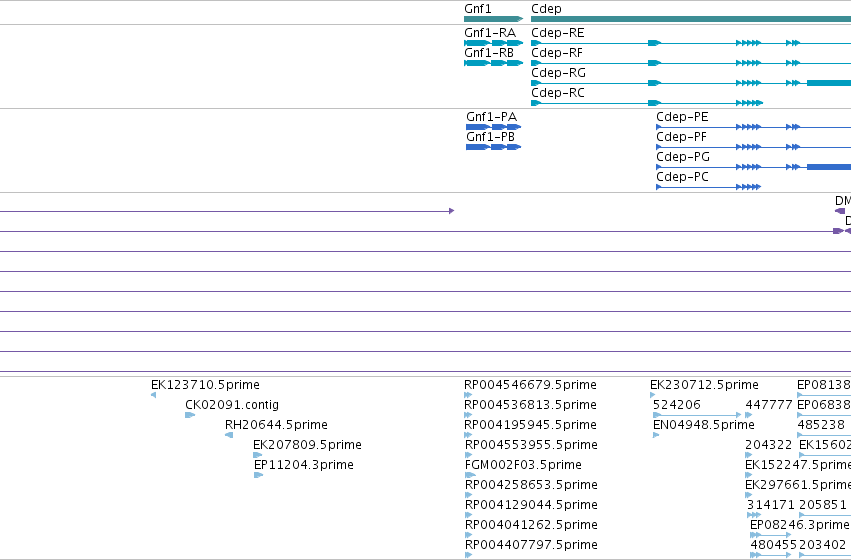Click the RH20644.5prime EST label
The image size is (851, 560).
276,425
